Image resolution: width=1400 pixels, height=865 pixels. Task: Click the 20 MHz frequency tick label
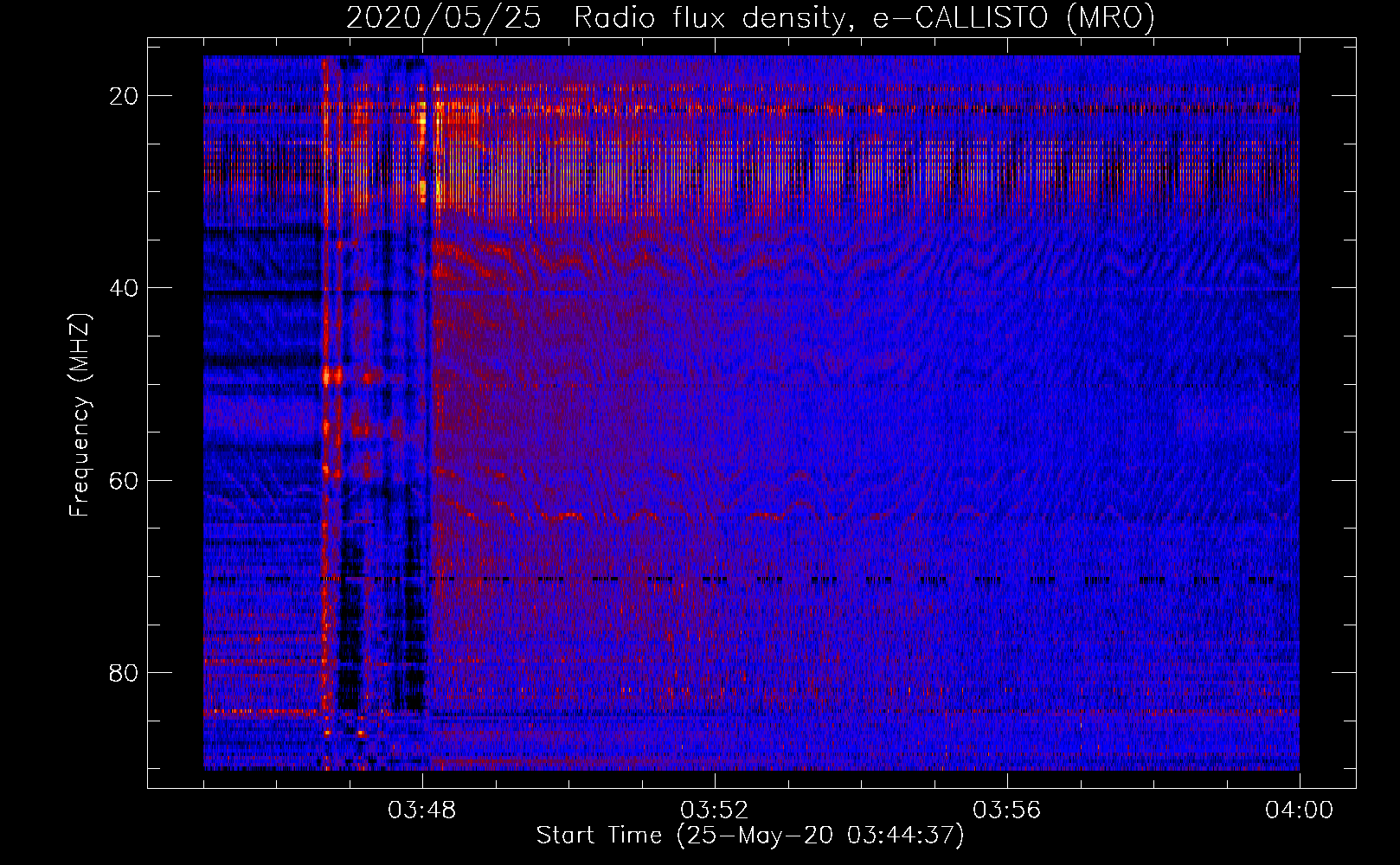(125, 95)
